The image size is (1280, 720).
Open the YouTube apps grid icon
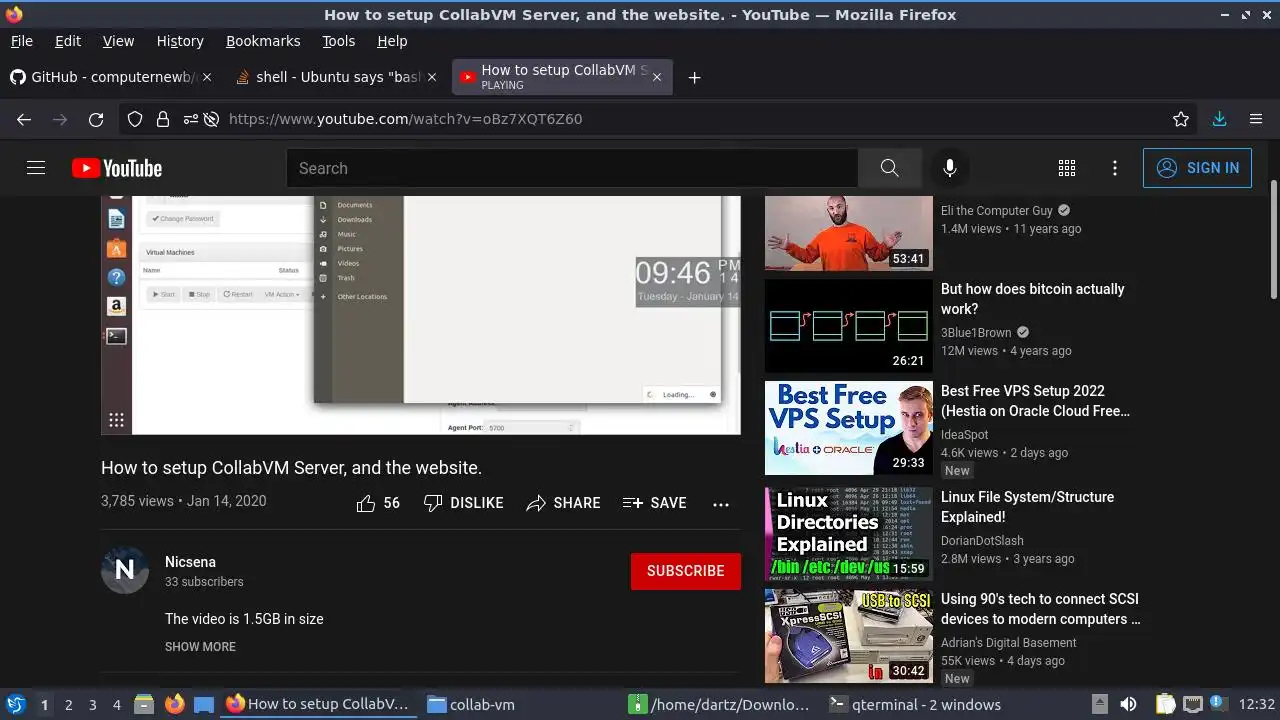[x=1067, y=168]
